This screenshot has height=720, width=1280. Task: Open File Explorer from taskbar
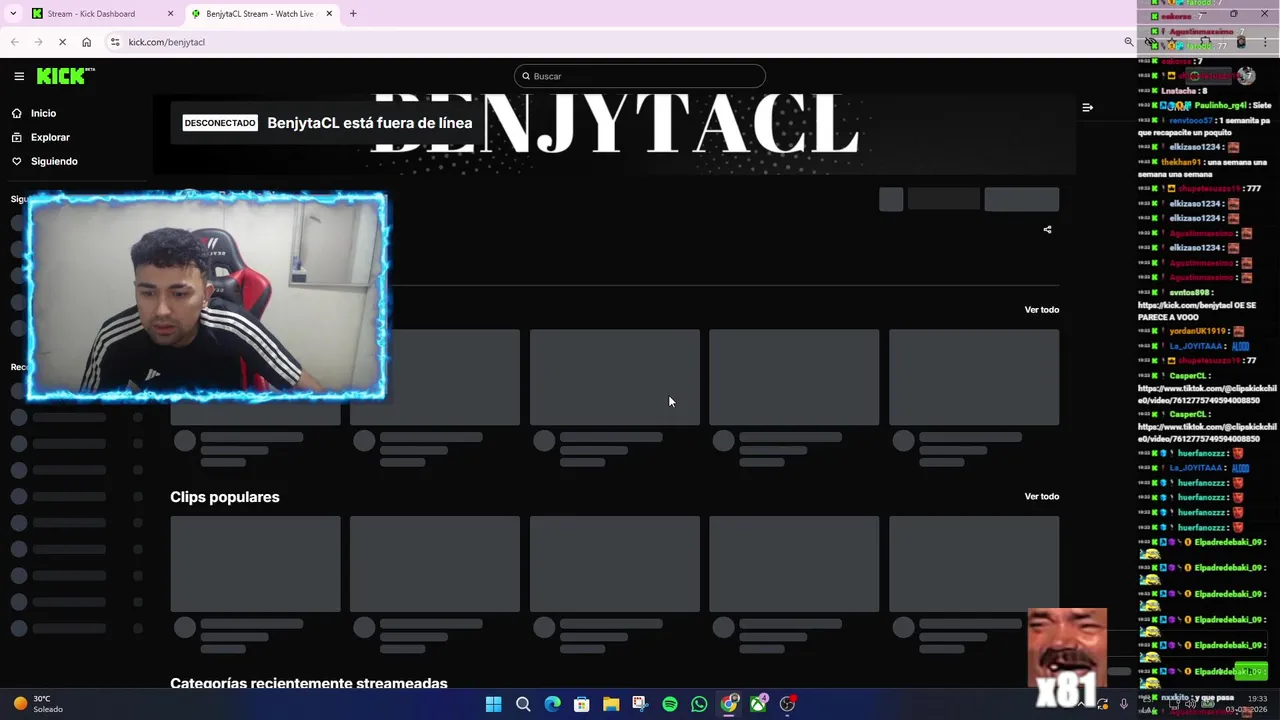point(611,704)
